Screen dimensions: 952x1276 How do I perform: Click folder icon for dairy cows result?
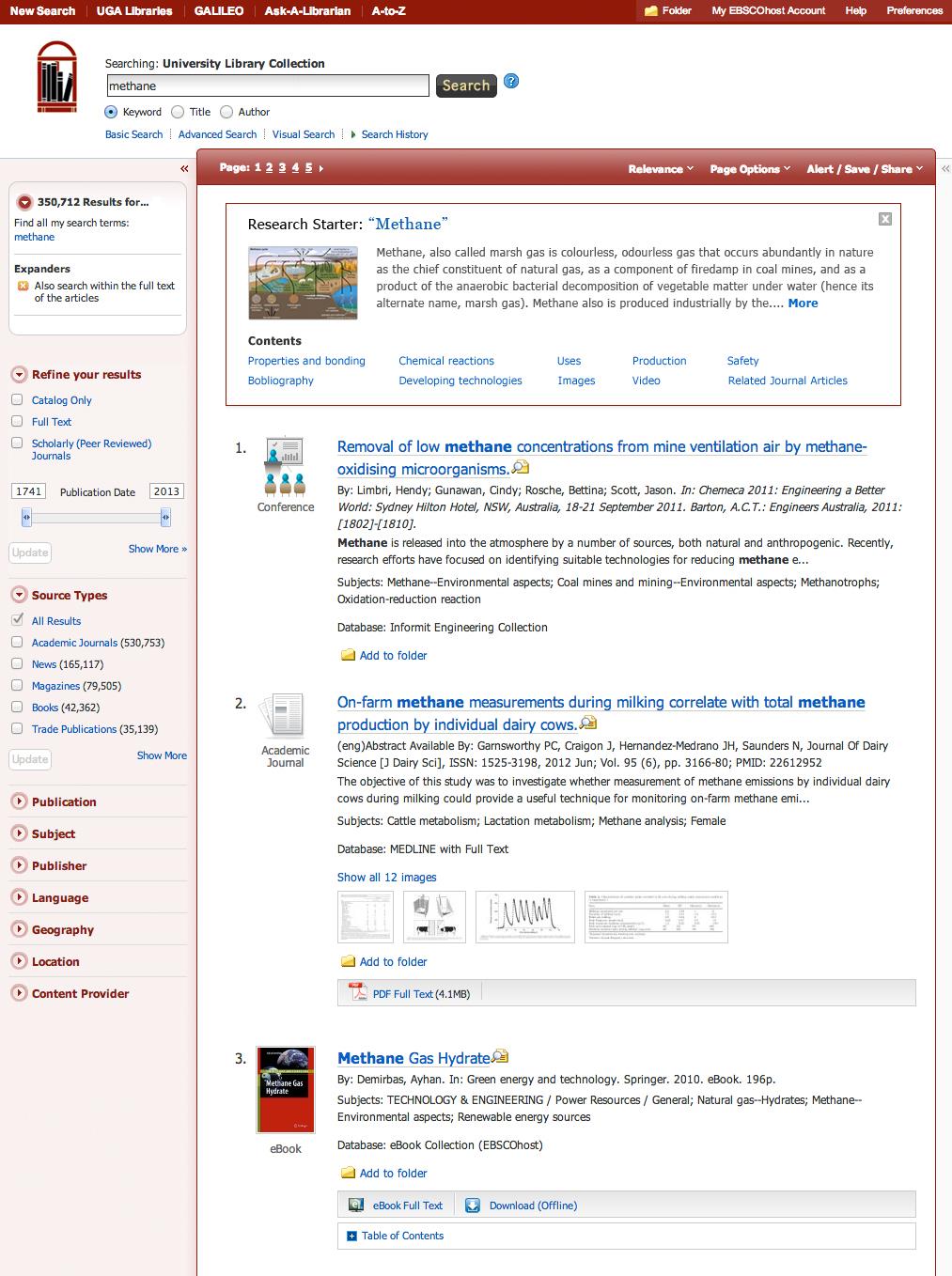tap(348, 961)
